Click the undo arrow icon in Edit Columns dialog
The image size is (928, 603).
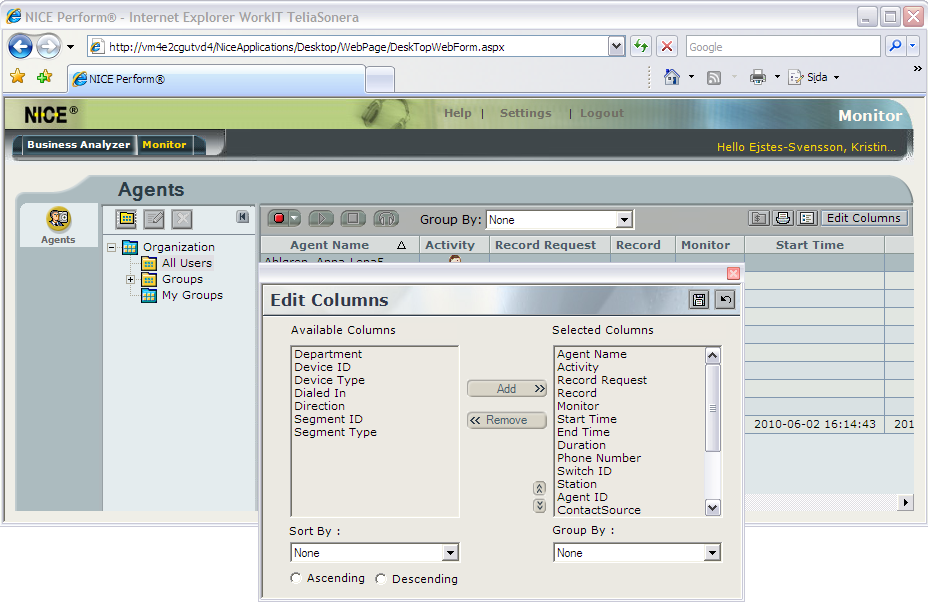pyautogui.click(x=723, y=299)
